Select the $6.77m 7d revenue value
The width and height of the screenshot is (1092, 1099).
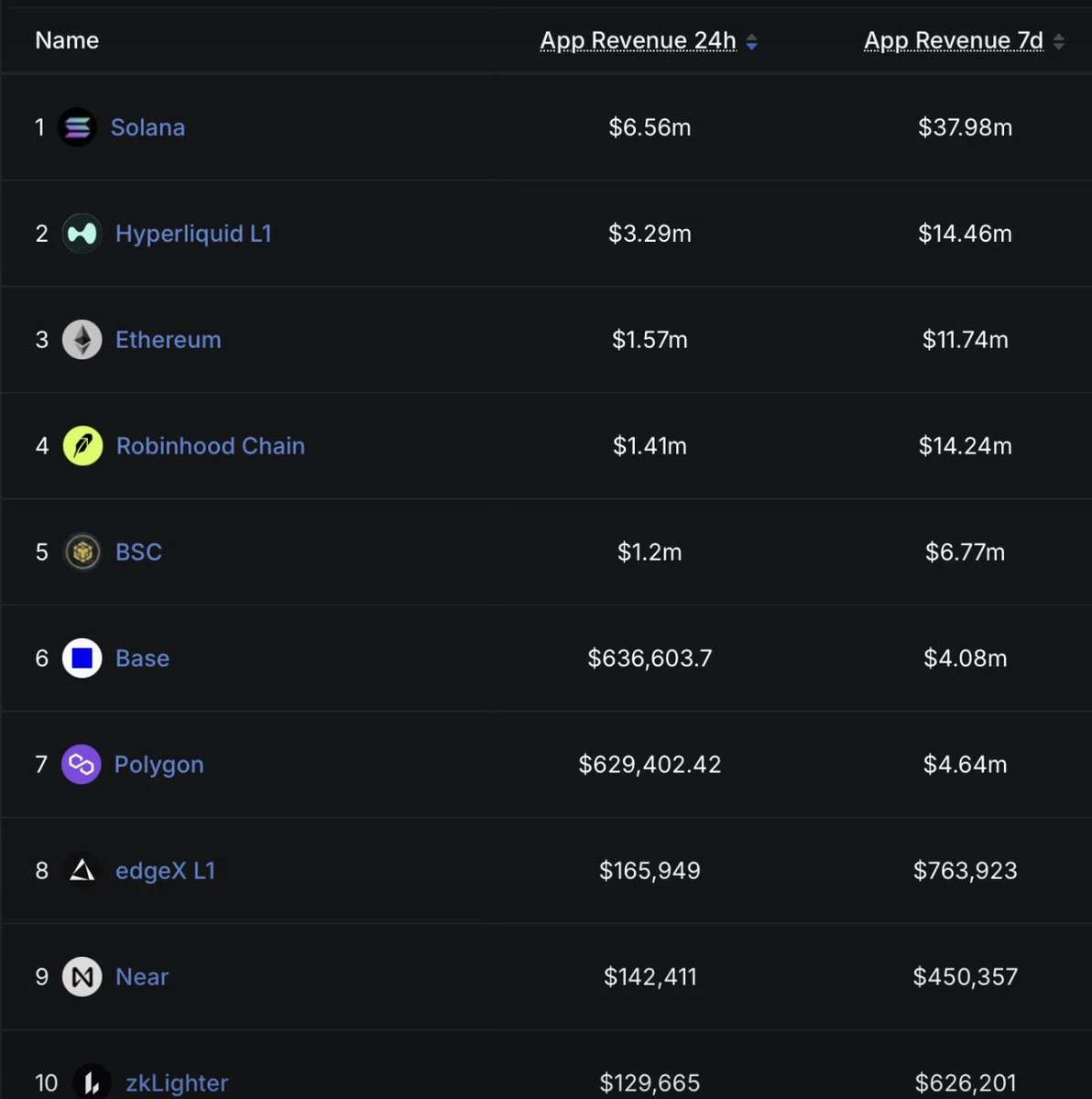[x=965, y=552]
